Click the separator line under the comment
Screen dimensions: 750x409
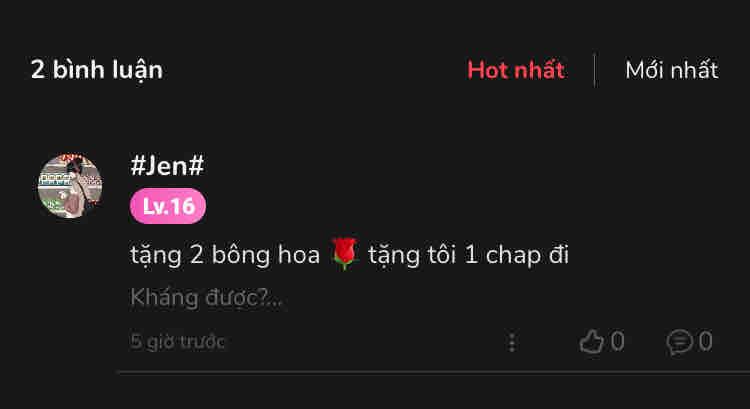click(434, 372)
